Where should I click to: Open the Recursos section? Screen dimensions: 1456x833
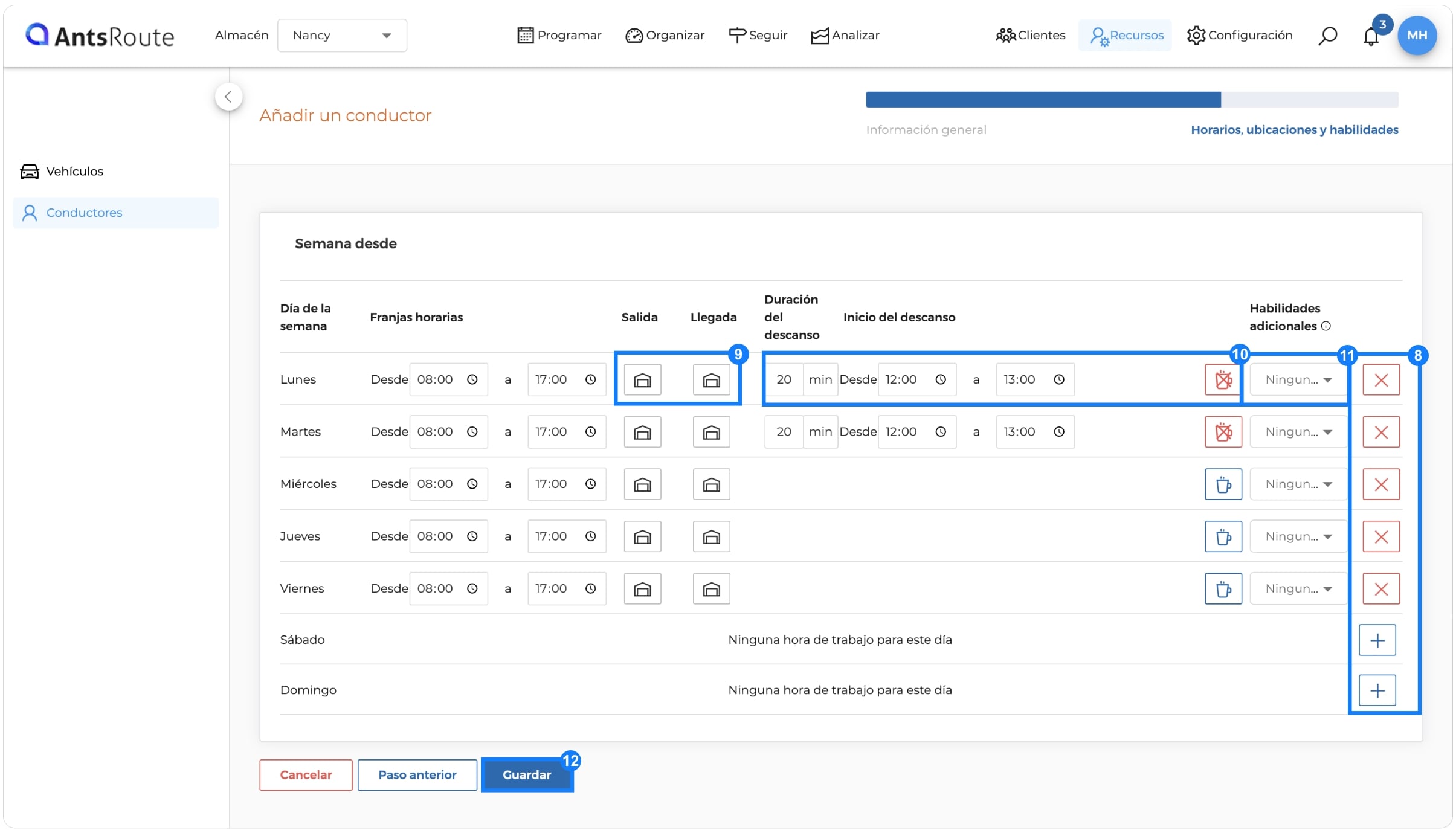point(1126,35)
